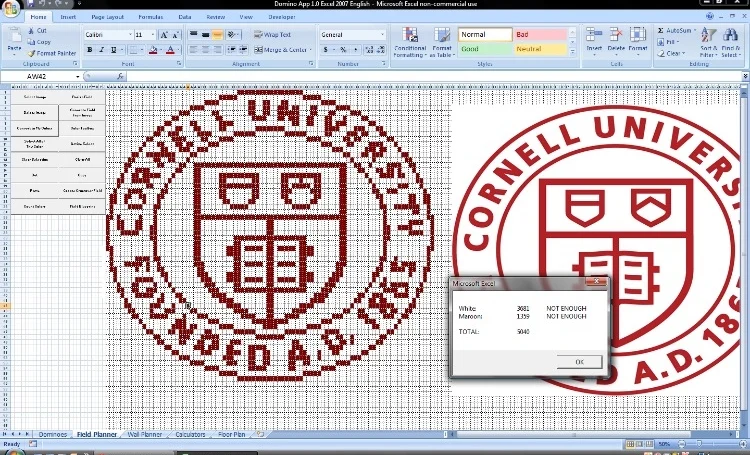Image resolution: width=750 pixels, height=455 pixels.
Task: Open the Borders dropdown arrow
Action: [x=142, y=50]
